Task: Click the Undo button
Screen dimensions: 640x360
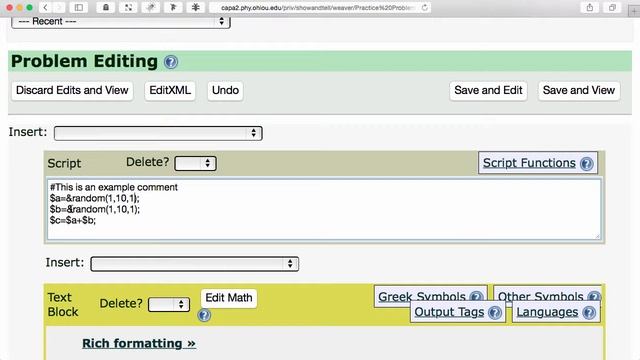Action: click(225, 90)
